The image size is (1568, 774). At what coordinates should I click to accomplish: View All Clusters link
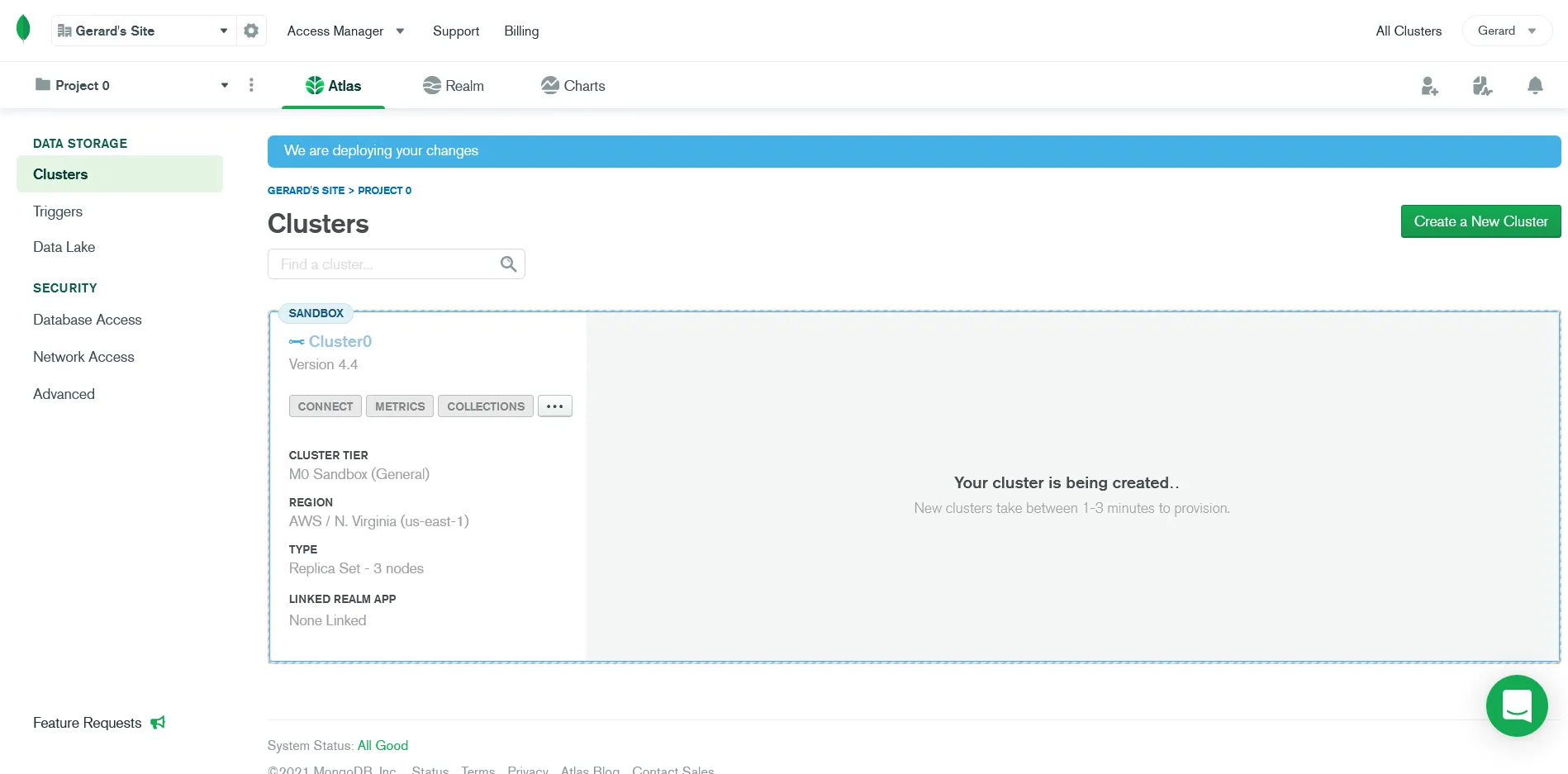point(1409,31)
